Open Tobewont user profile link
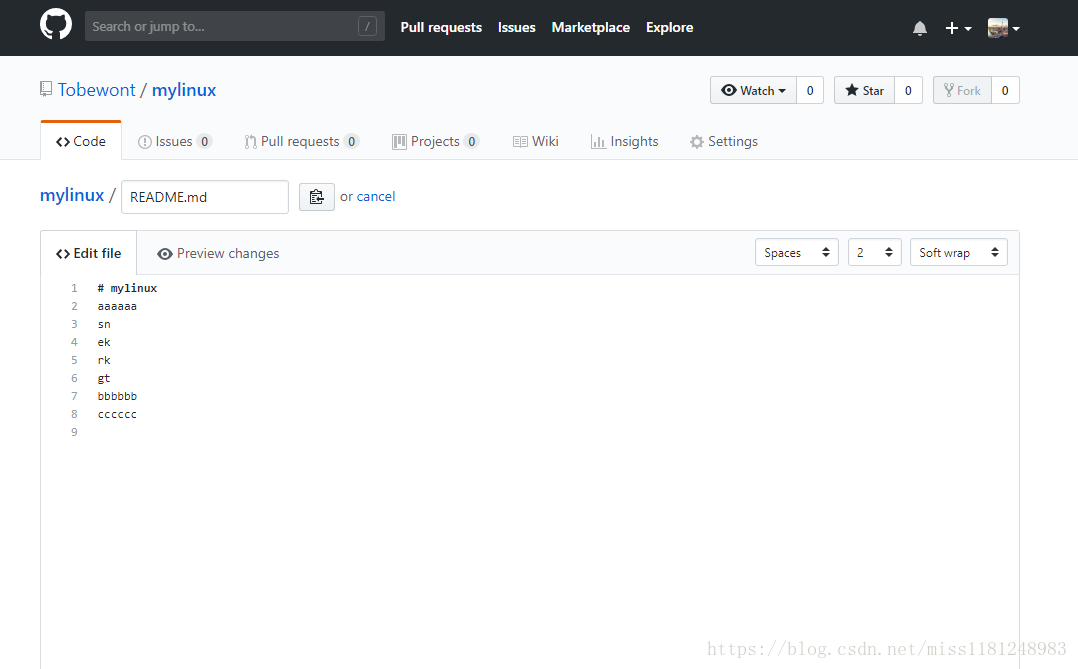 click(x=96, y=90)
